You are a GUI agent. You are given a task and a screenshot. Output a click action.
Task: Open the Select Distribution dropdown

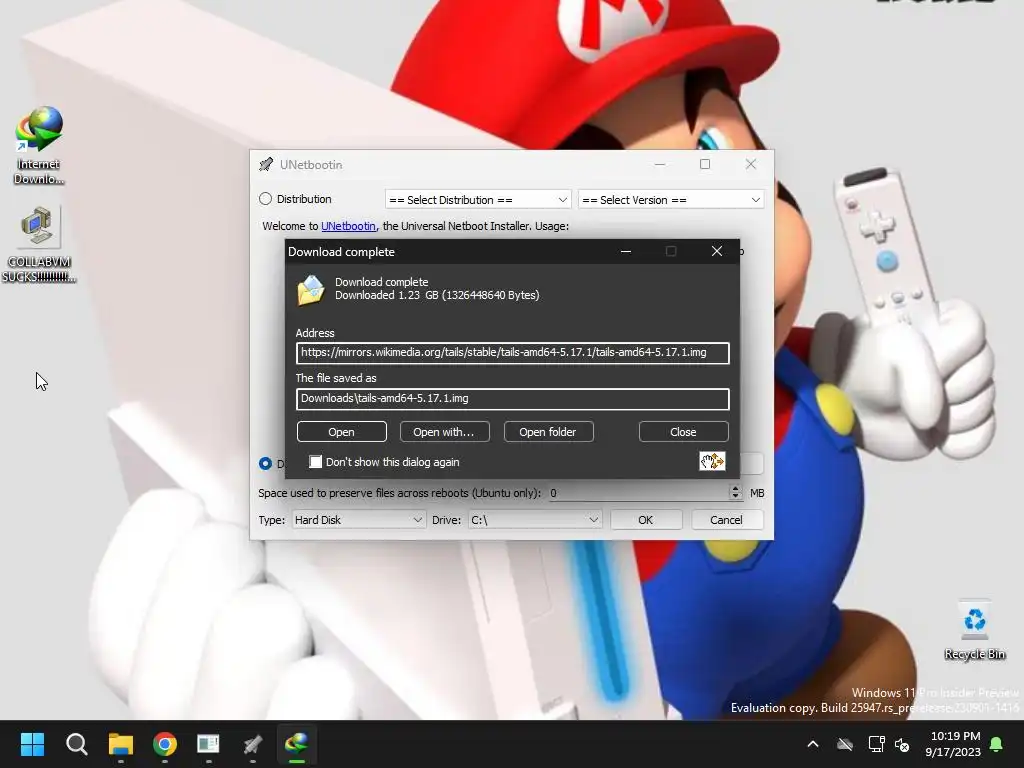tap(478, 200)
